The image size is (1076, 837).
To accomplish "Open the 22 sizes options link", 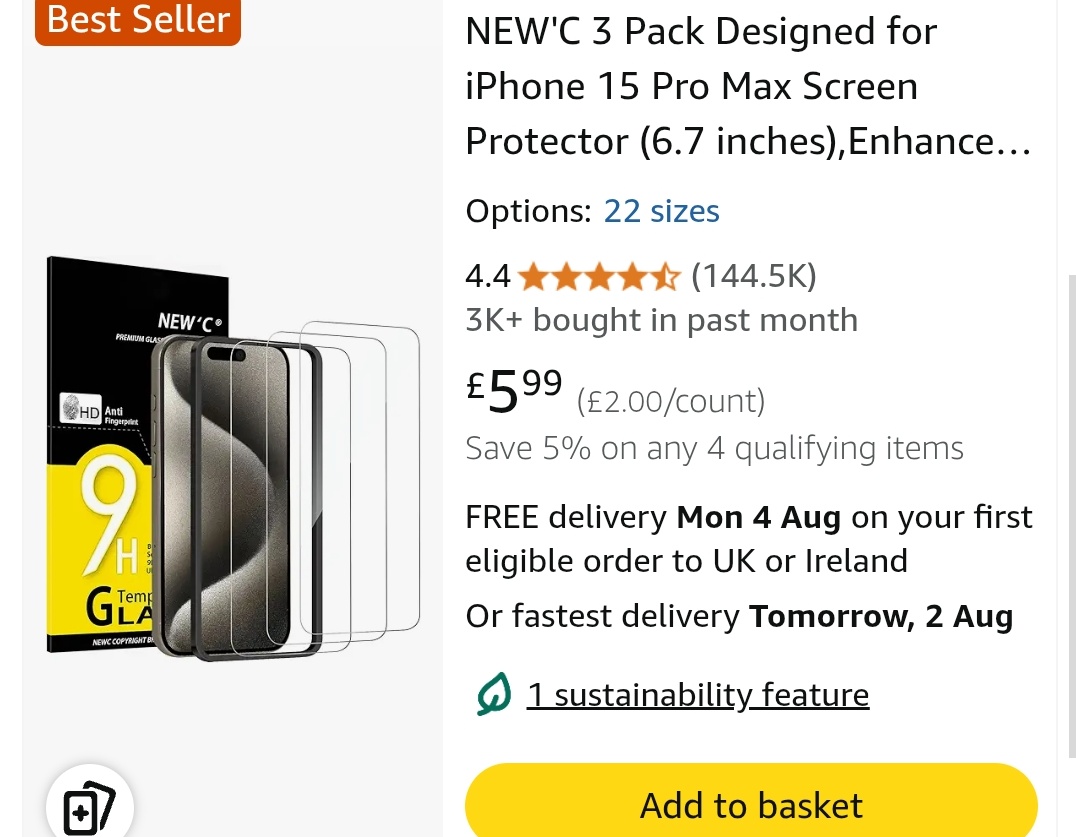I will point(662,211).
